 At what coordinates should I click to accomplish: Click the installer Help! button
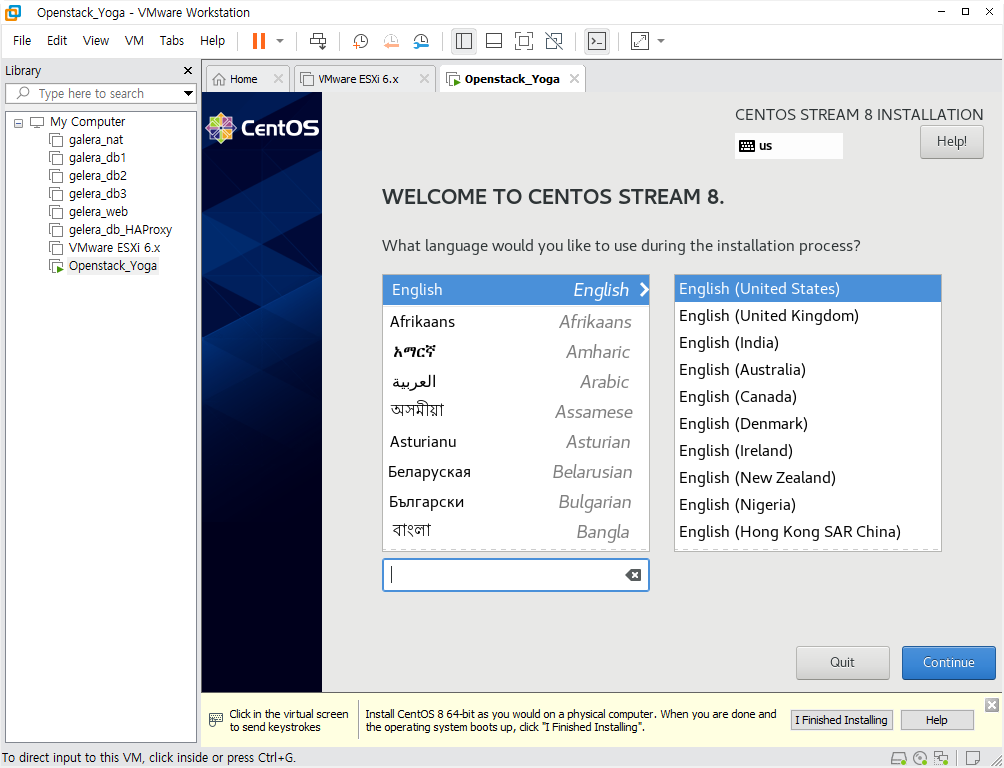click(x=951, y=142)
